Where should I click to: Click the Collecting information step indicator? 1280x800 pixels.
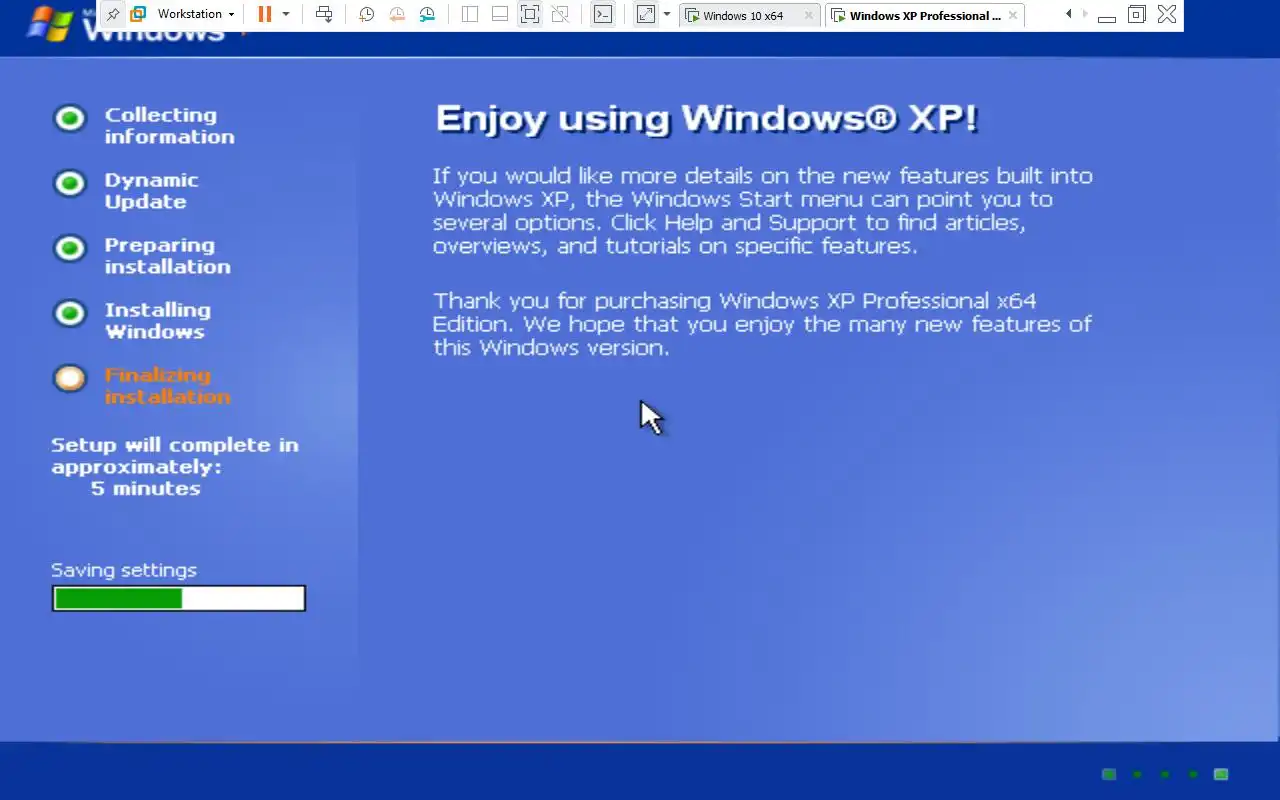pos(70,119)
